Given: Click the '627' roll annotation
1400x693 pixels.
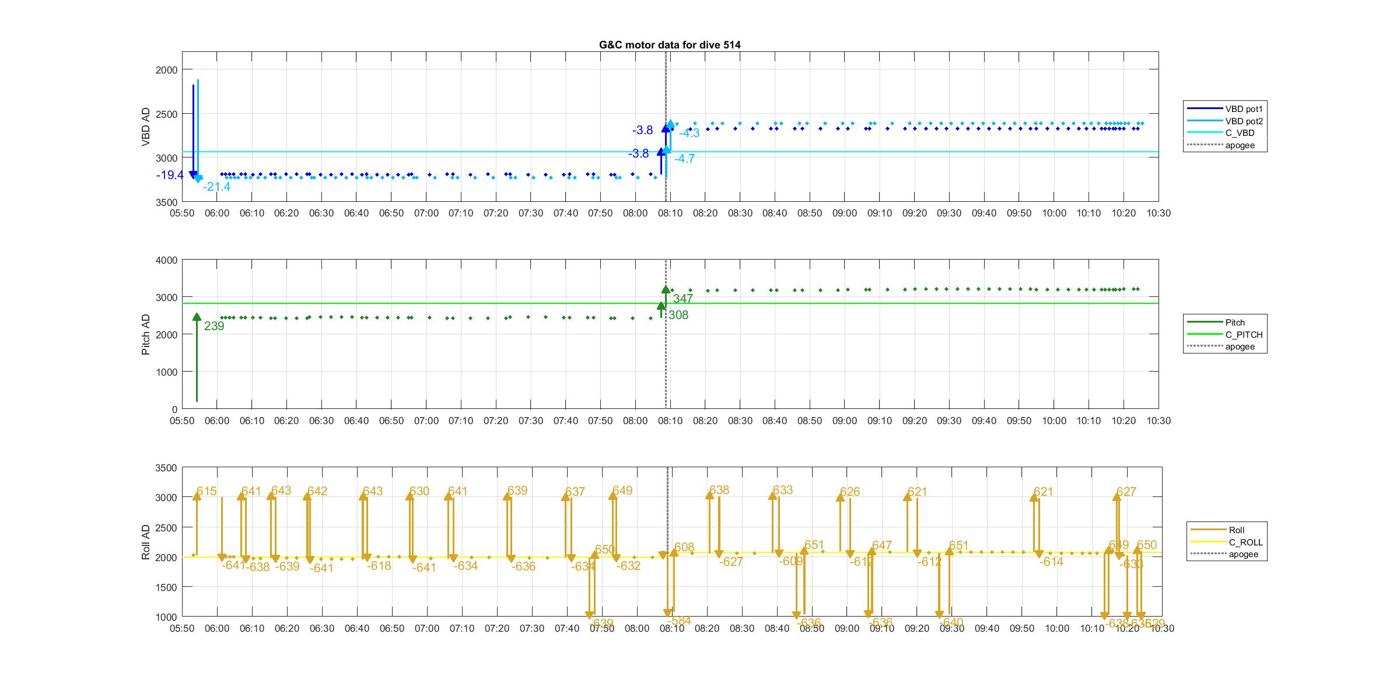Looking at the screenshot, I should pos(1127,492).
